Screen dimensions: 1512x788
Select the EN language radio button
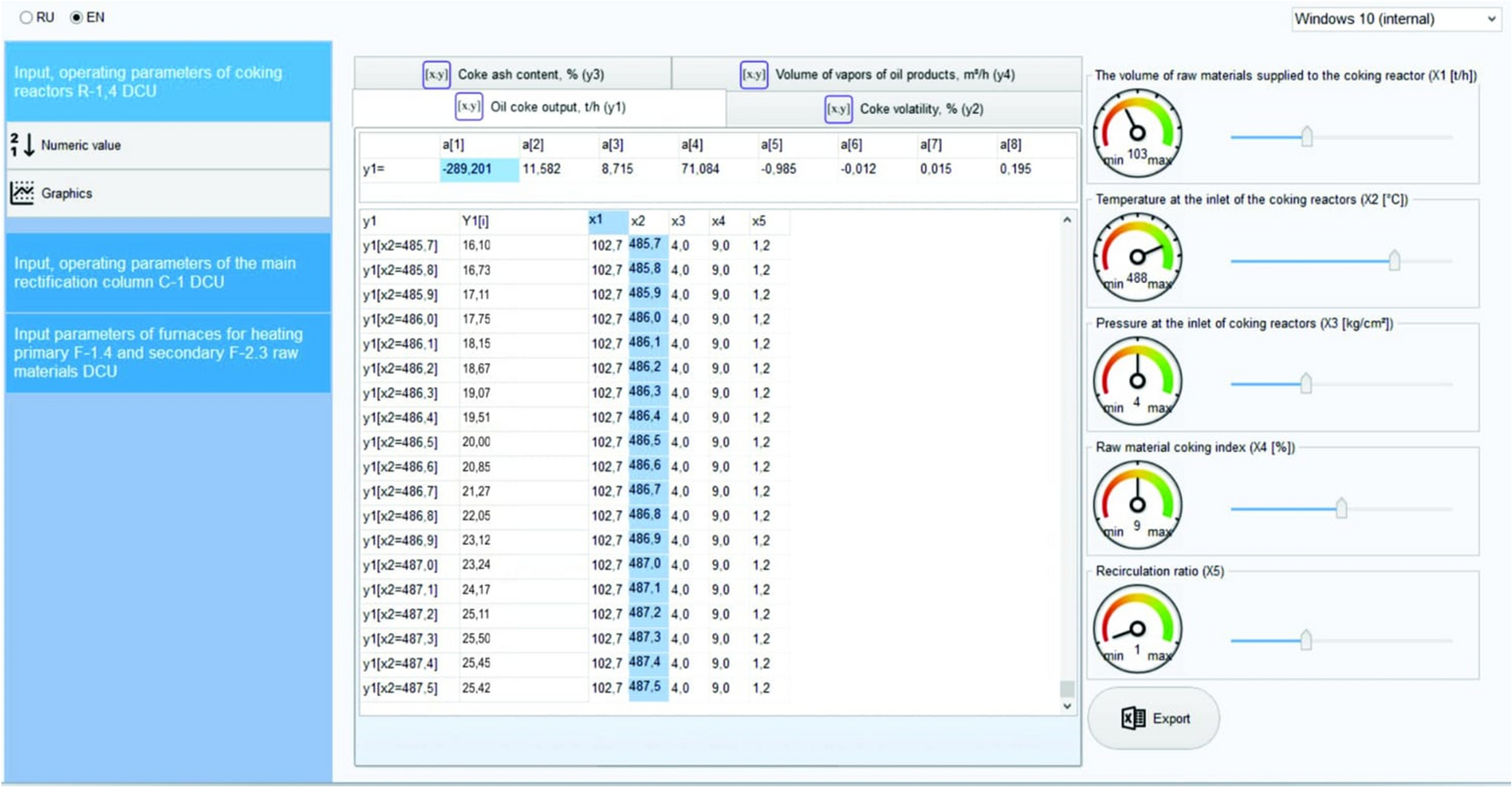click(77, 18)
